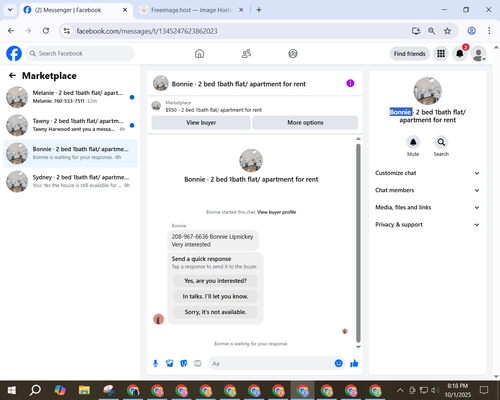Screen dimensions: 500x400
Task: Go back in browser history
Action: [x=11, y=31]
